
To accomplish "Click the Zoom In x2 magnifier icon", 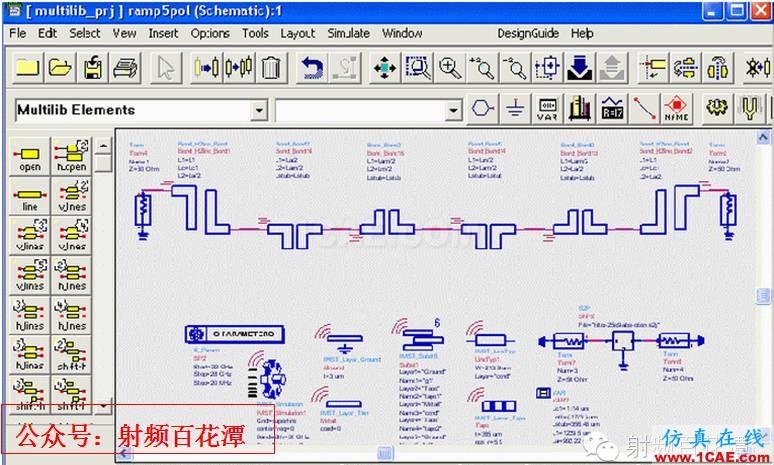I will (x=482, y=67).
